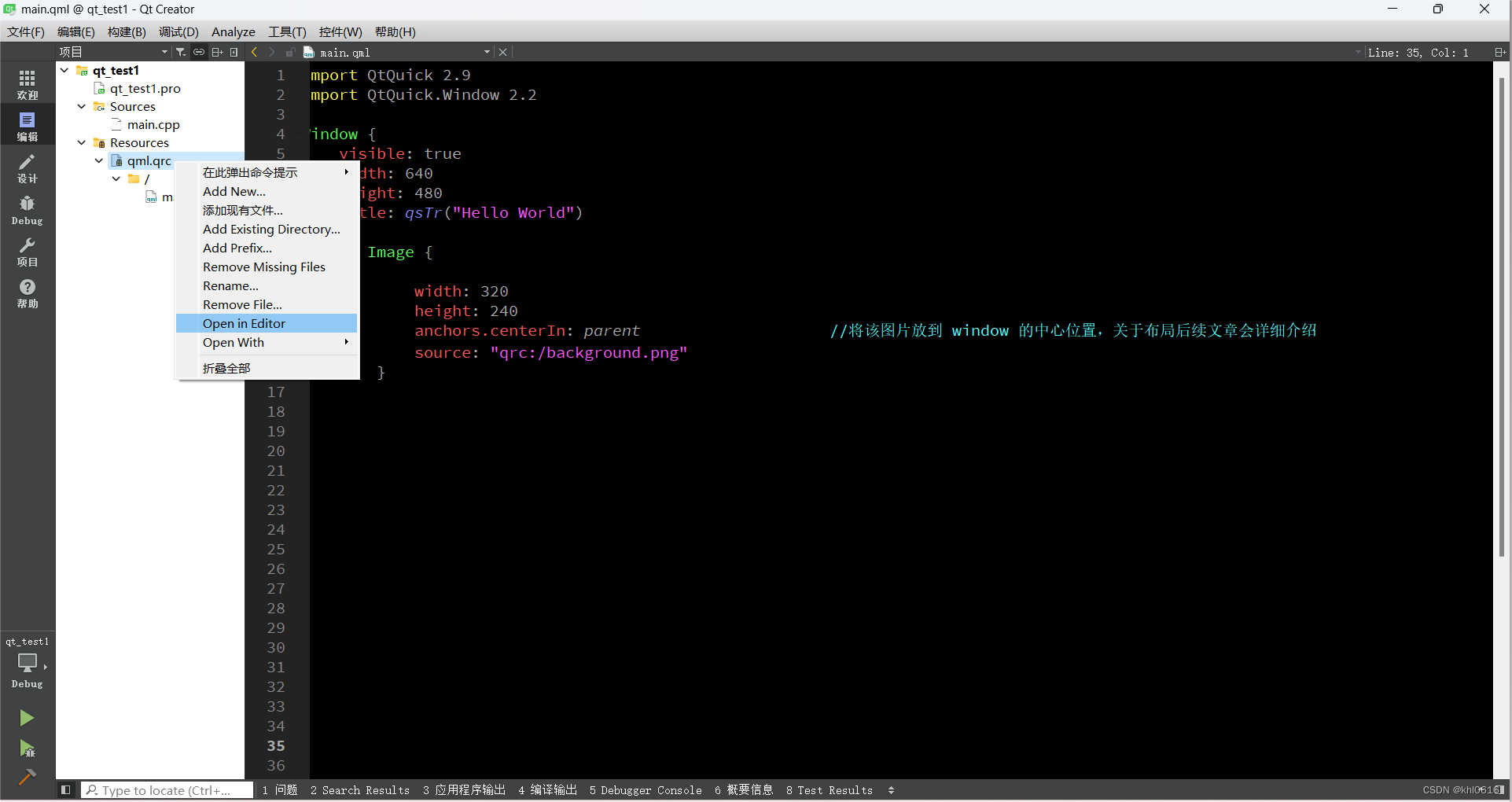Enable synchronize-with-editor link icon
Image resolution: width=1512 pixels, height=802 pixels.
pyautogui.click(x=198, y=52)
